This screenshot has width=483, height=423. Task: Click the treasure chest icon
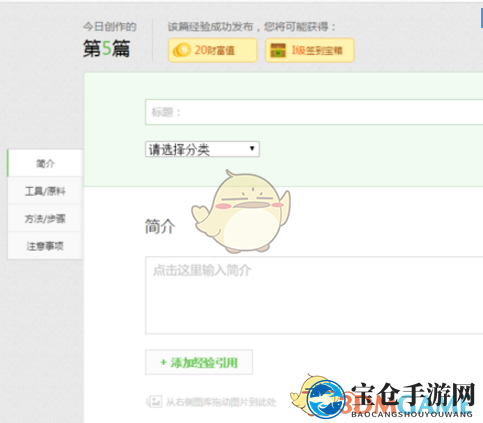[x=278, y=50]
